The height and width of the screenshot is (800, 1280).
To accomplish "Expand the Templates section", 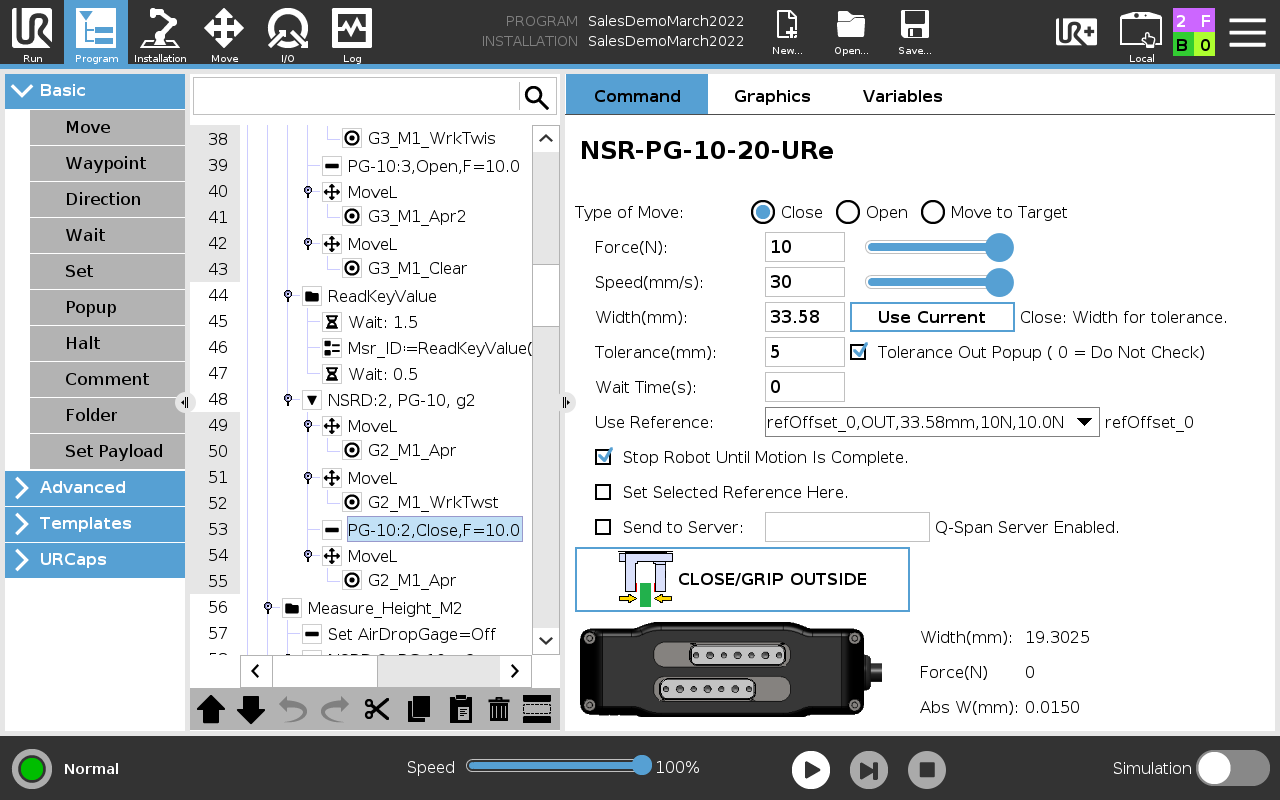I will click(x=95, y=523).
